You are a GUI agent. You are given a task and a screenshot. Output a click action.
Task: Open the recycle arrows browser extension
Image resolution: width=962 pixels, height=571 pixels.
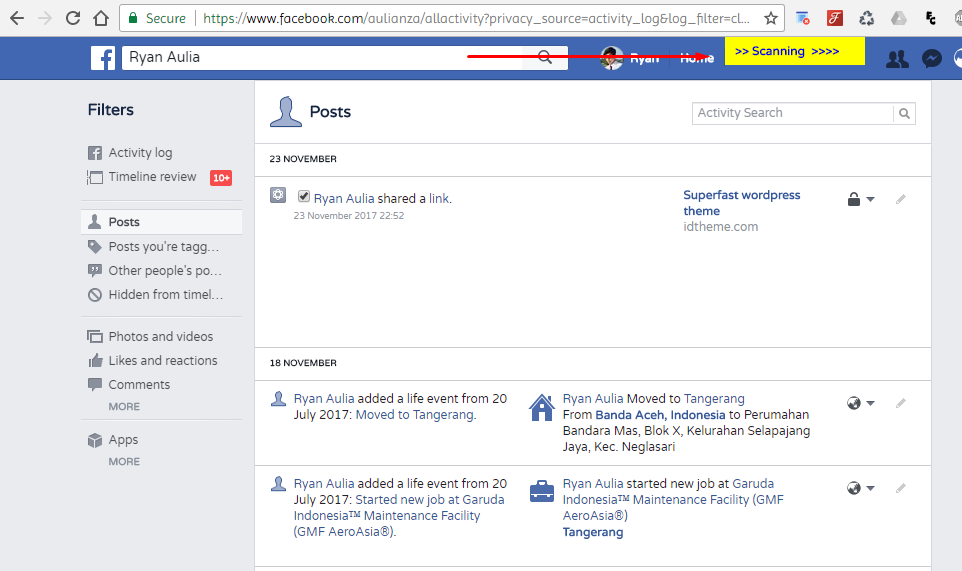(866, 18)
